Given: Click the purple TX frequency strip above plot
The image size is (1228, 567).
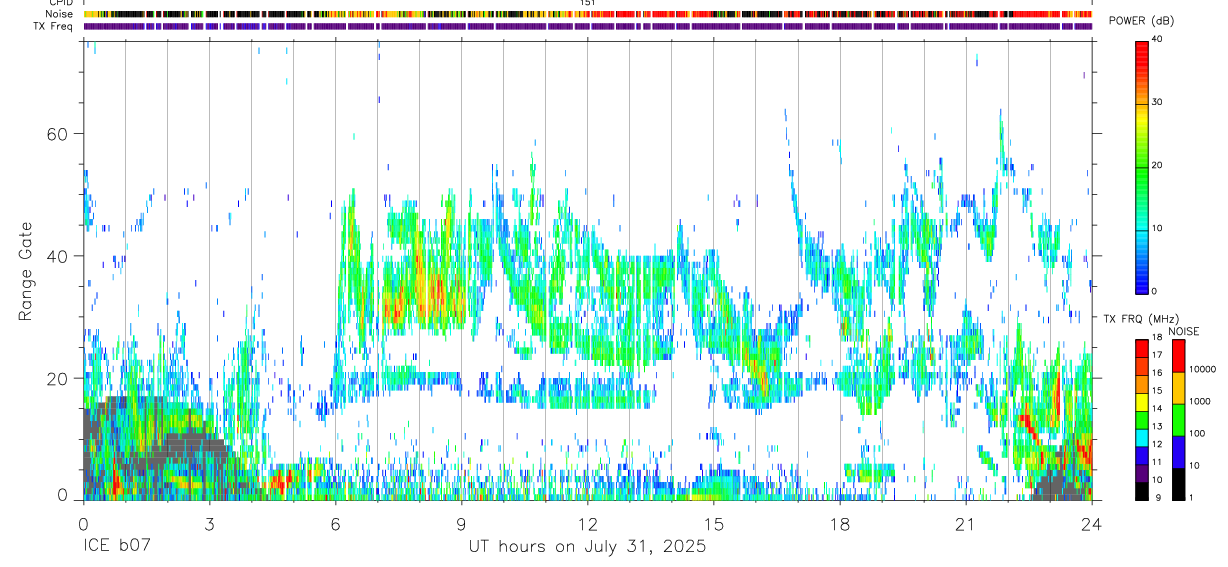Looking at the screenshot, I should (x=588, y=26).
